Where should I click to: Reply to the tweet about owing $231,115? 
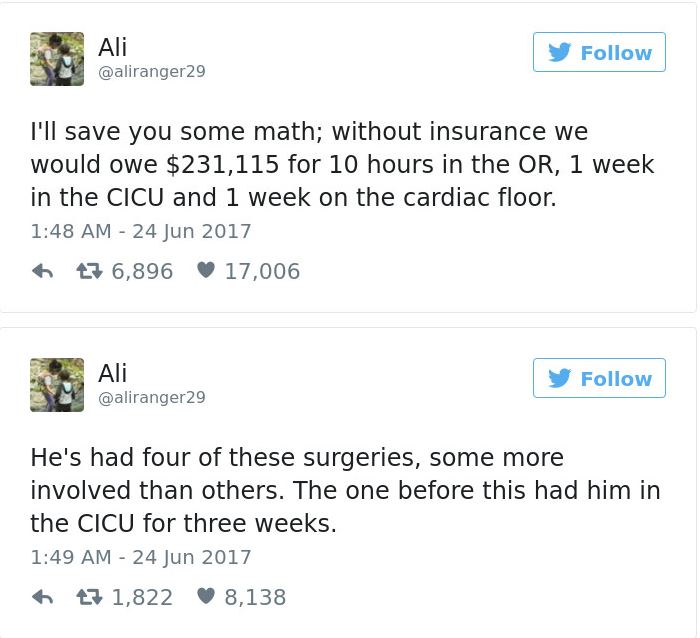tap(42, 271)
